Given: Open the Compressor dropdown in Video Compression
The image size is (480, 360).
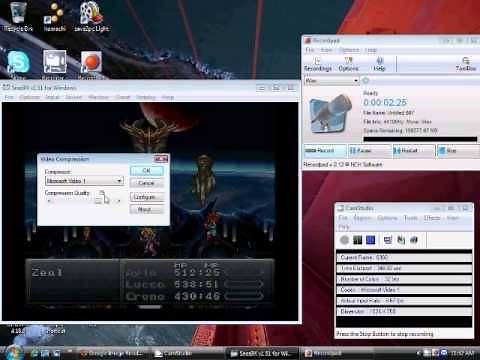Looking at the screenshot, I should [x=84, y=181].
